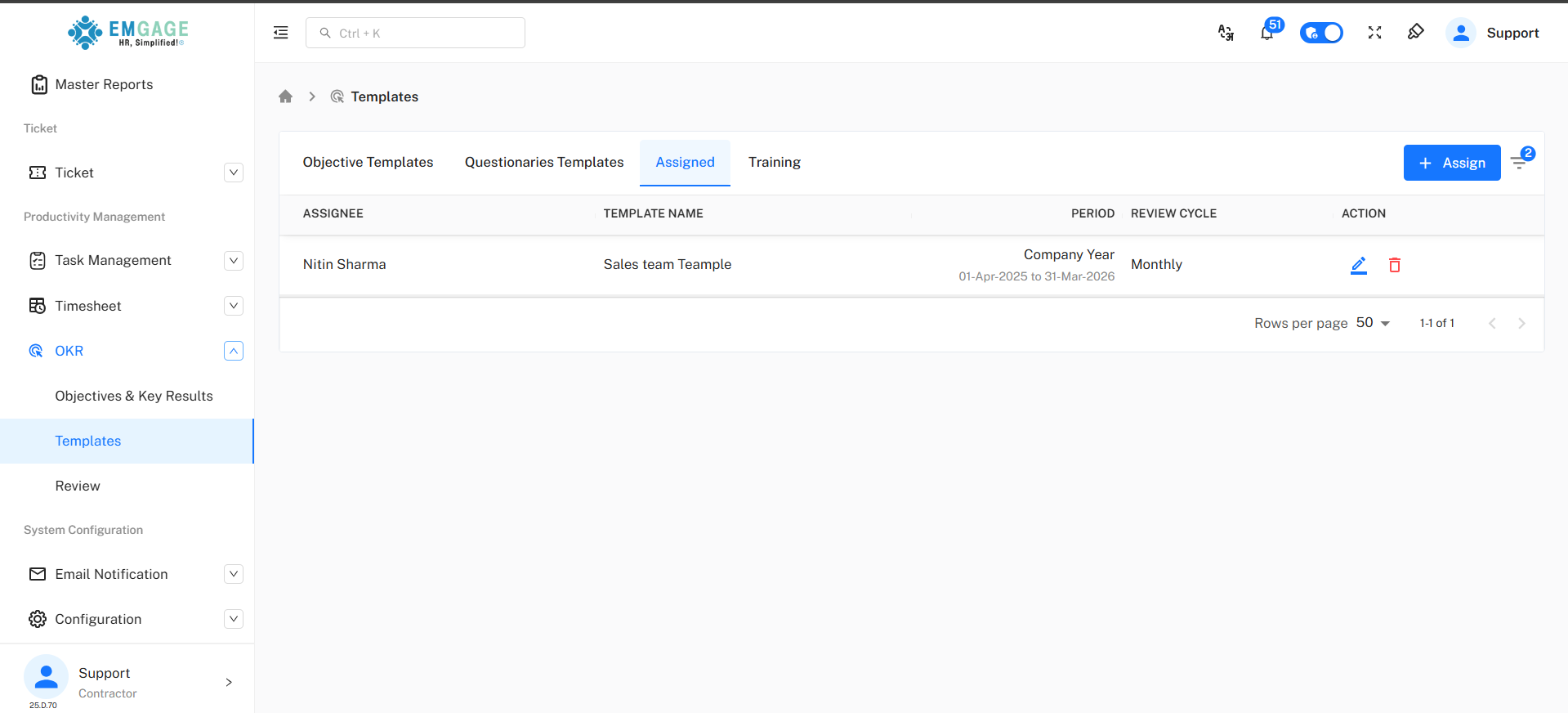1568x713 pixels.
Task: Click the pin icon in the header
Action: 1415,33
